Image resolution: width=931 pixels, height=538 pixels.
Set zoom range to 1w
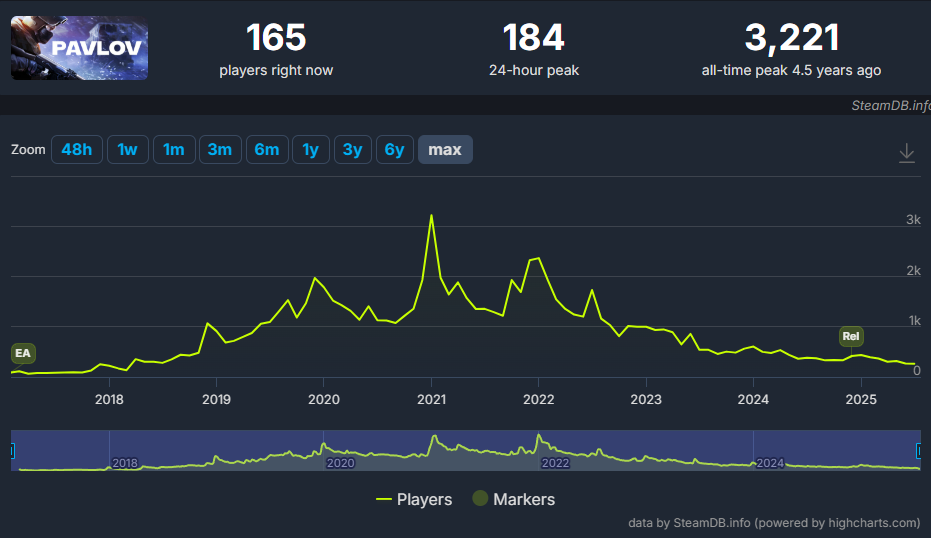tap(128, 150)
